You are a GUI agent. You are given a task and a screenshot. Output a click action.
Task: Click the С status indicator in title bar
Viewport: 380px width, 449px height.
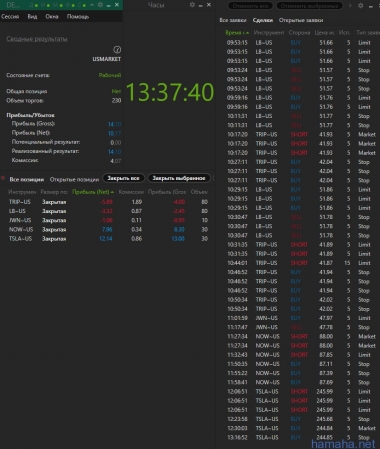pyautogui.click(x=82, y=5)
